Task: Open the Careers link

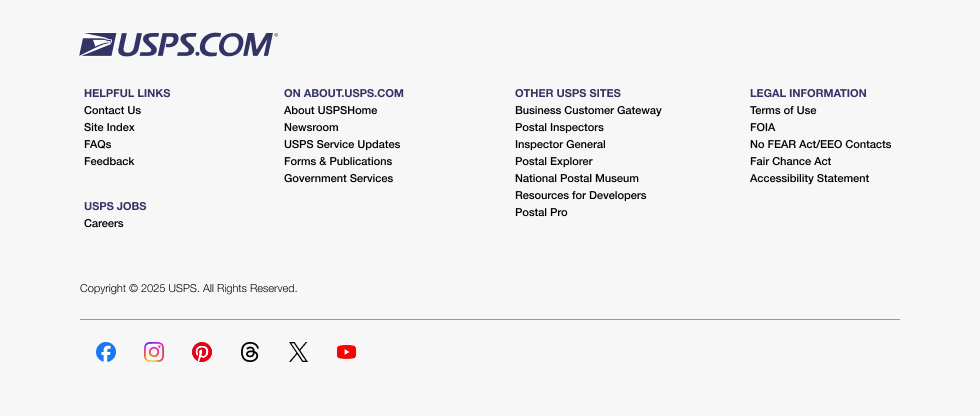Action: point(104,224)
